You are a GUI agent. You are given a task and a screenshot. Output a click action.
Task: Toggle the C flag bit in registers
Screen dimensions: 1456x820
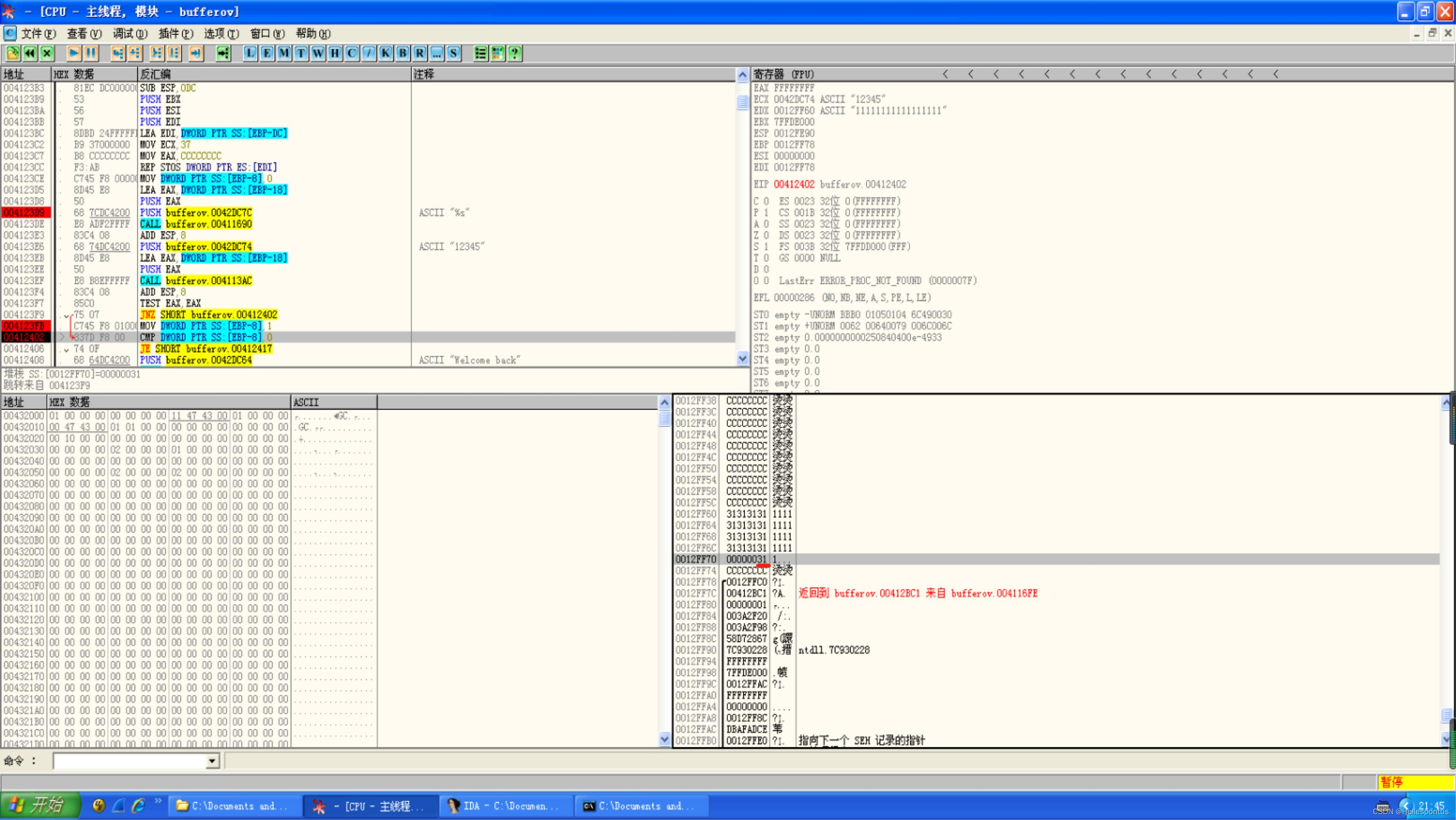pyautogui.click(x=766, y=201)
